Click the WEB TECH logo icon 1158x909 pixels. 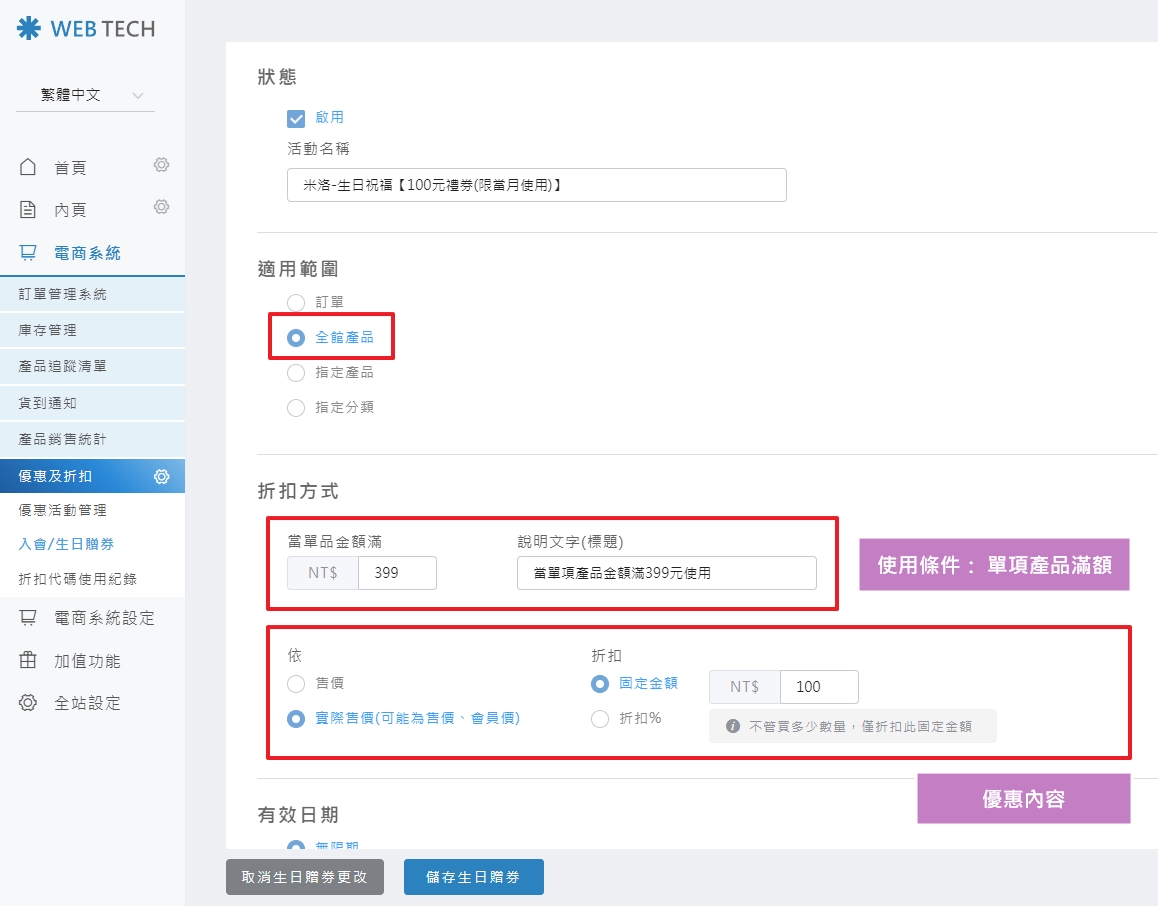click(29, 28)
